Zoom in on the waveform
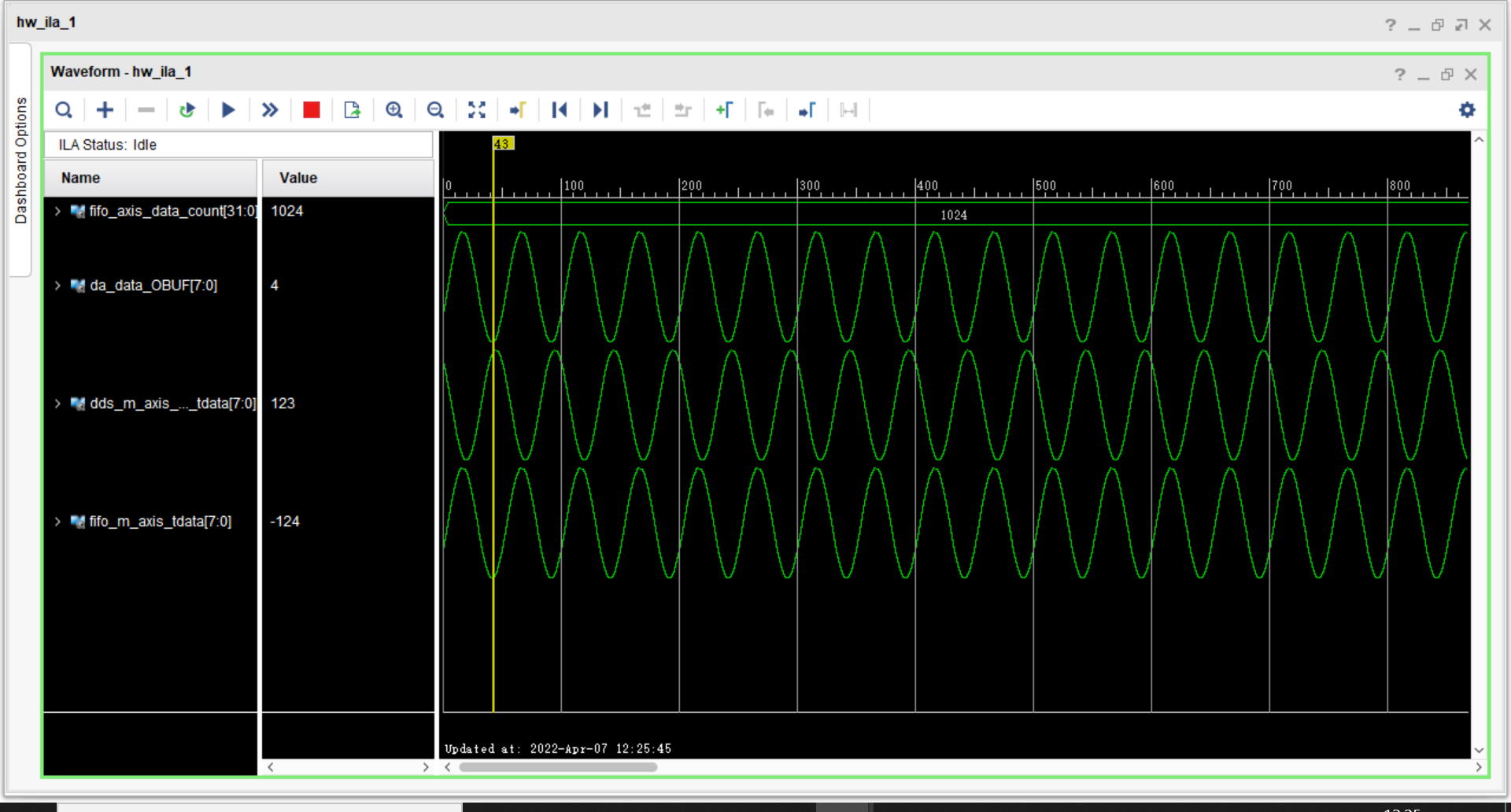Screen dimensions: 1511x812 click(x=394, y=110)
